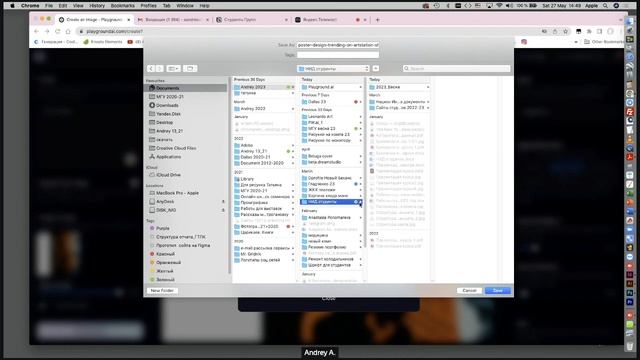
Task: Click the Search field in save dialog
Action: click(456, 69)
